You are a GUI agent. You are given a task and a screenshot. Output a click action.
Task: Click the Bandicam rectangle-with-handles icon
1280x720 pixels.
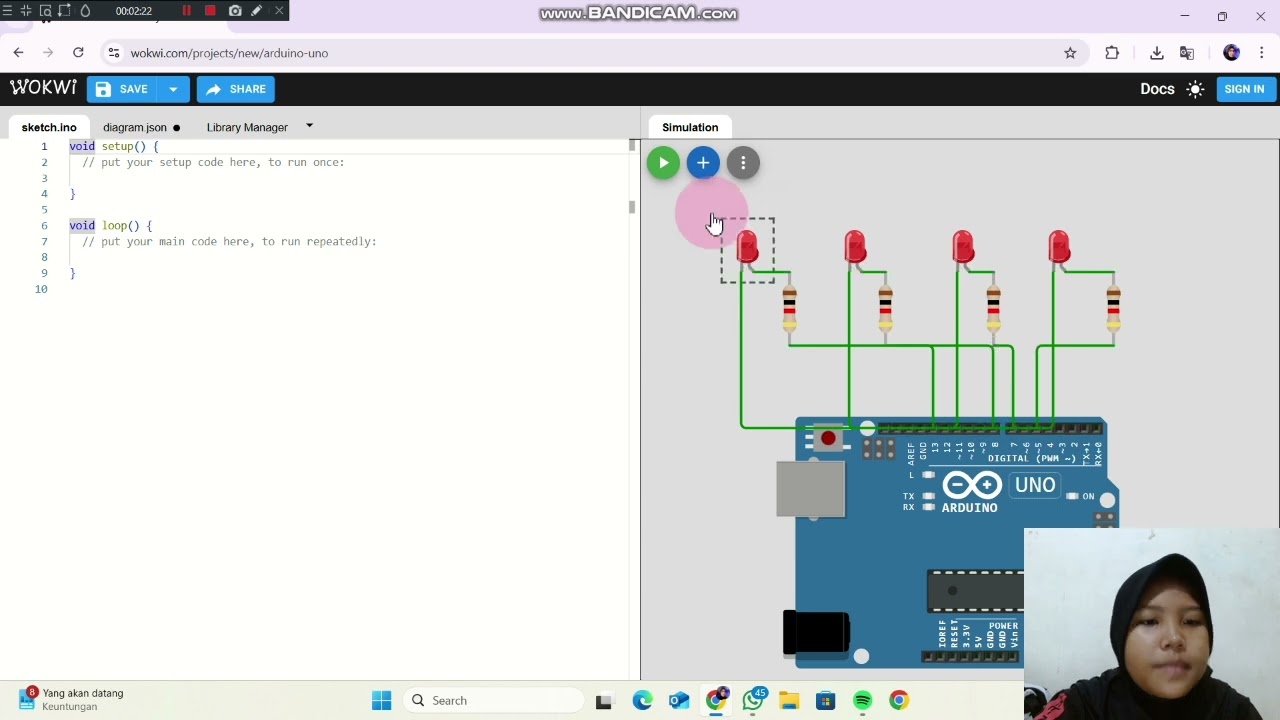(x=65, y=11)
